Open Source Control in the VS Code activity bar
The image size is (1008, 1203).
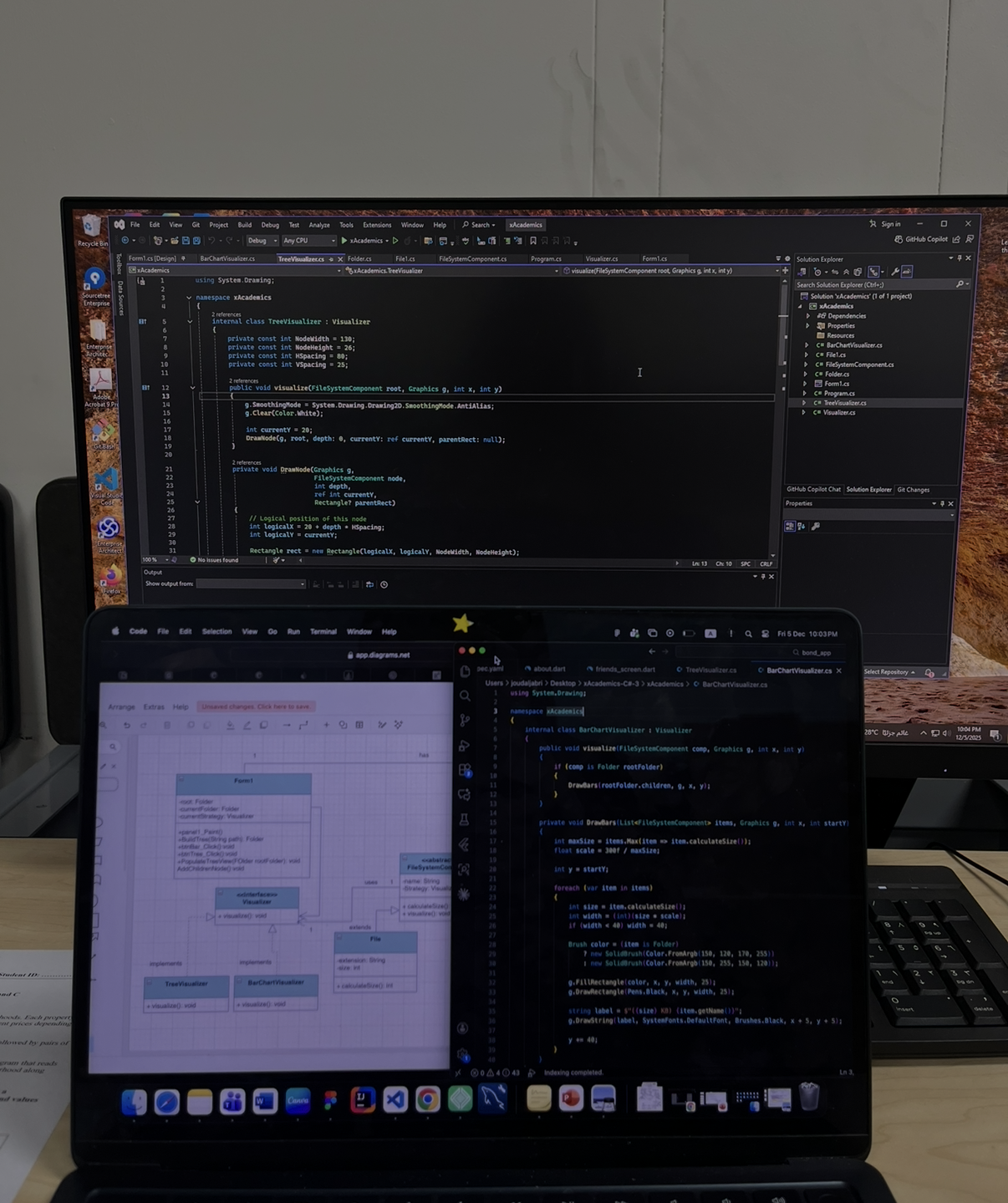click(465, 721)
